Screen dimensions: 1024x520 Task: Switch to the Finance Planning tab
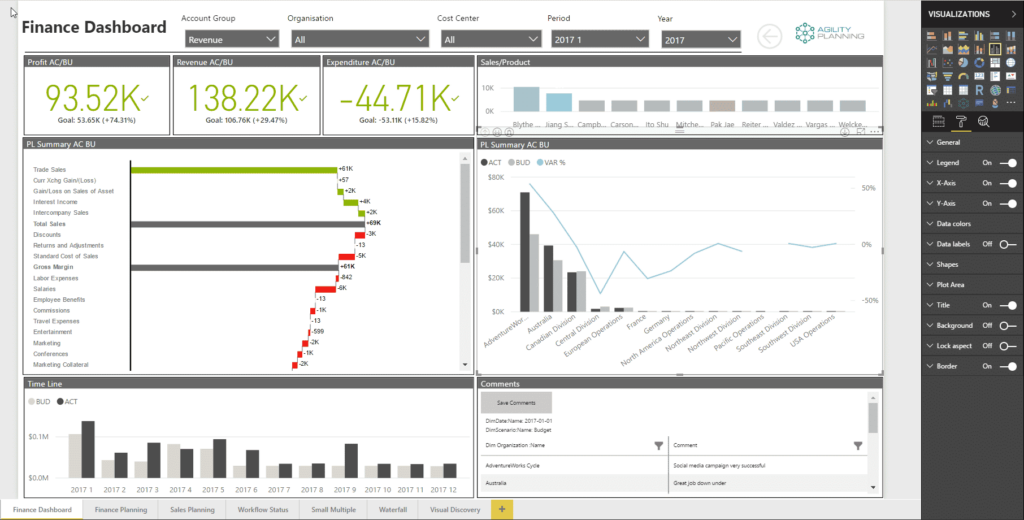[120, 510]
